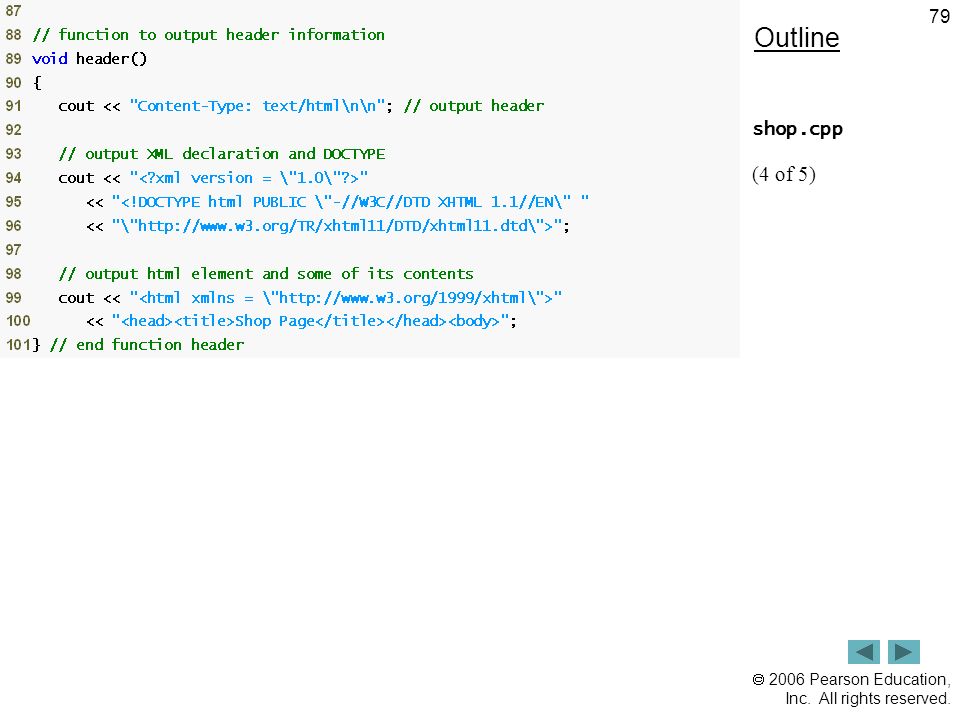Image resolution: width=960 pixels, height=720 pixels.
Task: Click the "// output header" comment on line 91
Action: [x=474, y=106]
